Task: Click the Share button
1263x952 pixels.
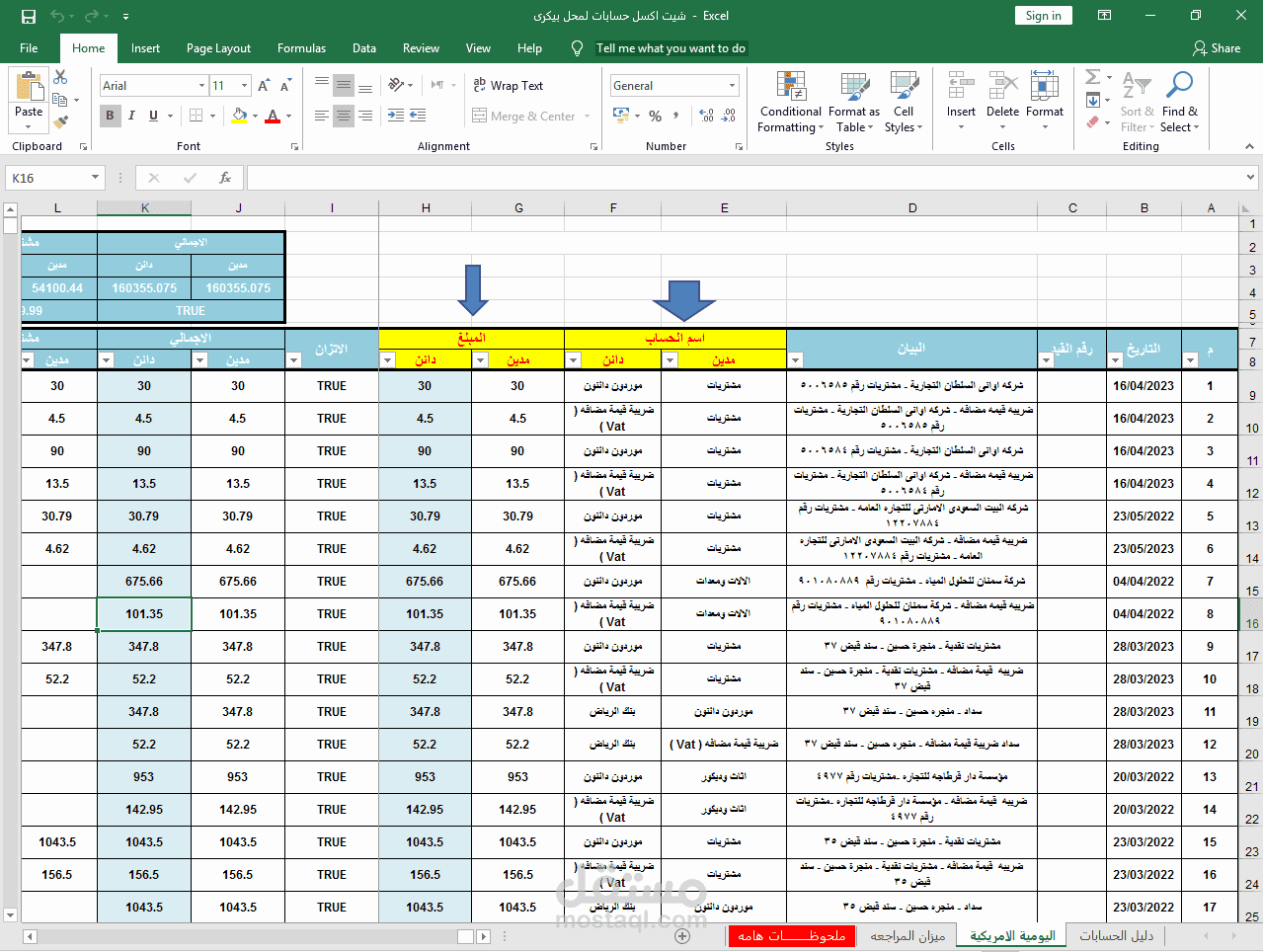Action: [1217, 48]
